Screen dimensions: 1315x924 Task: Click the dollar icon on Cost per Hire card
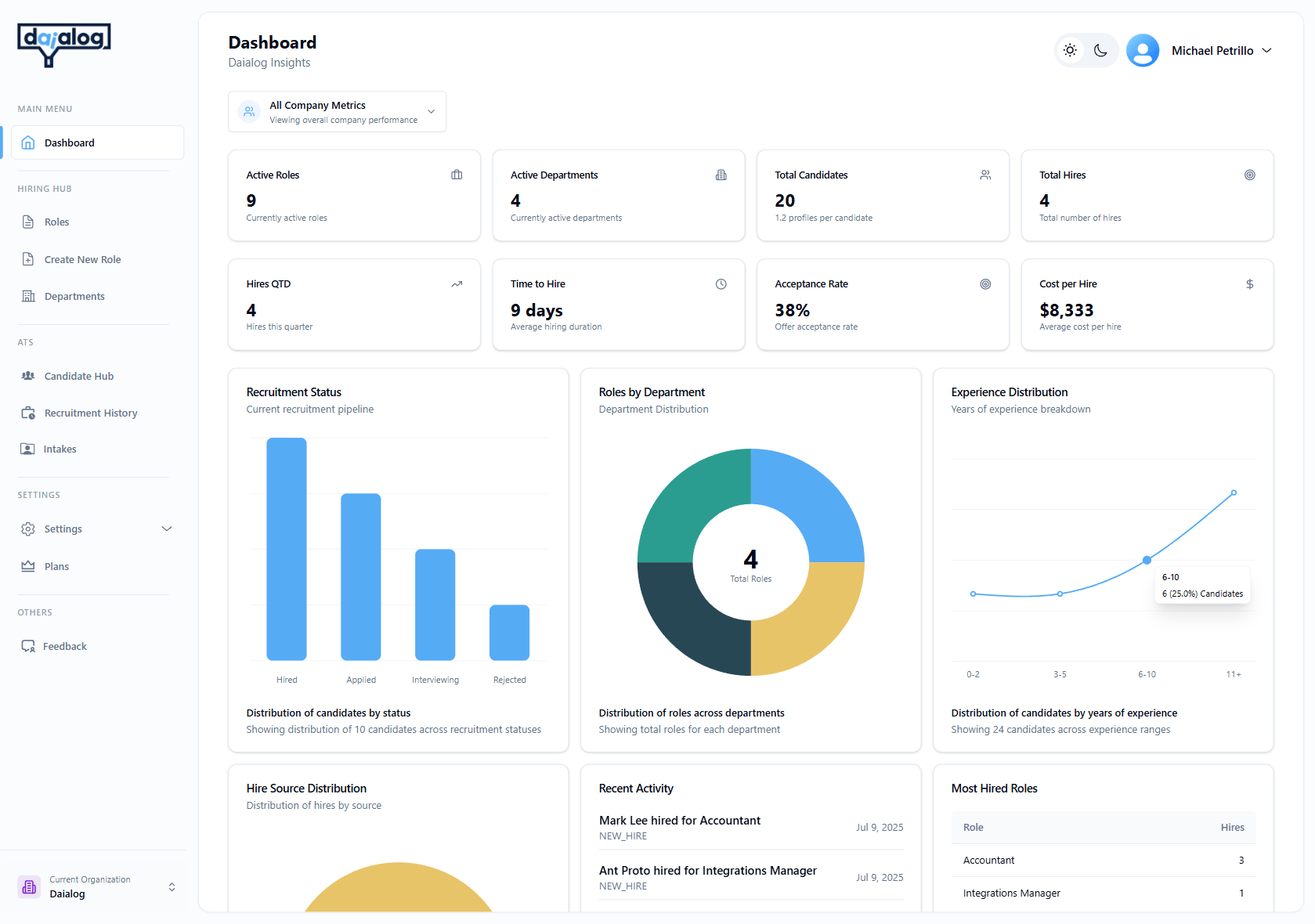point(1249,284)
